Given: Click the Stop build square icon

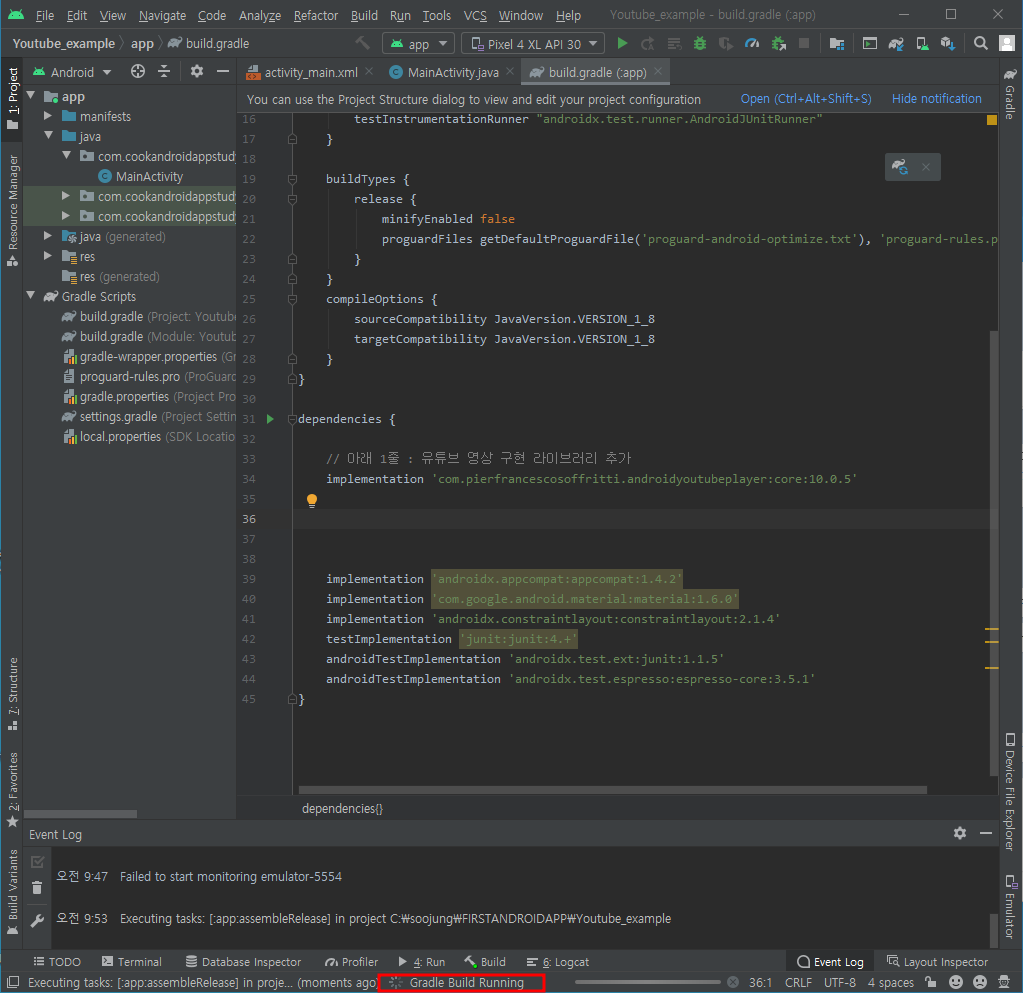Looking at the screenshot, I should [x=804, y=44].
